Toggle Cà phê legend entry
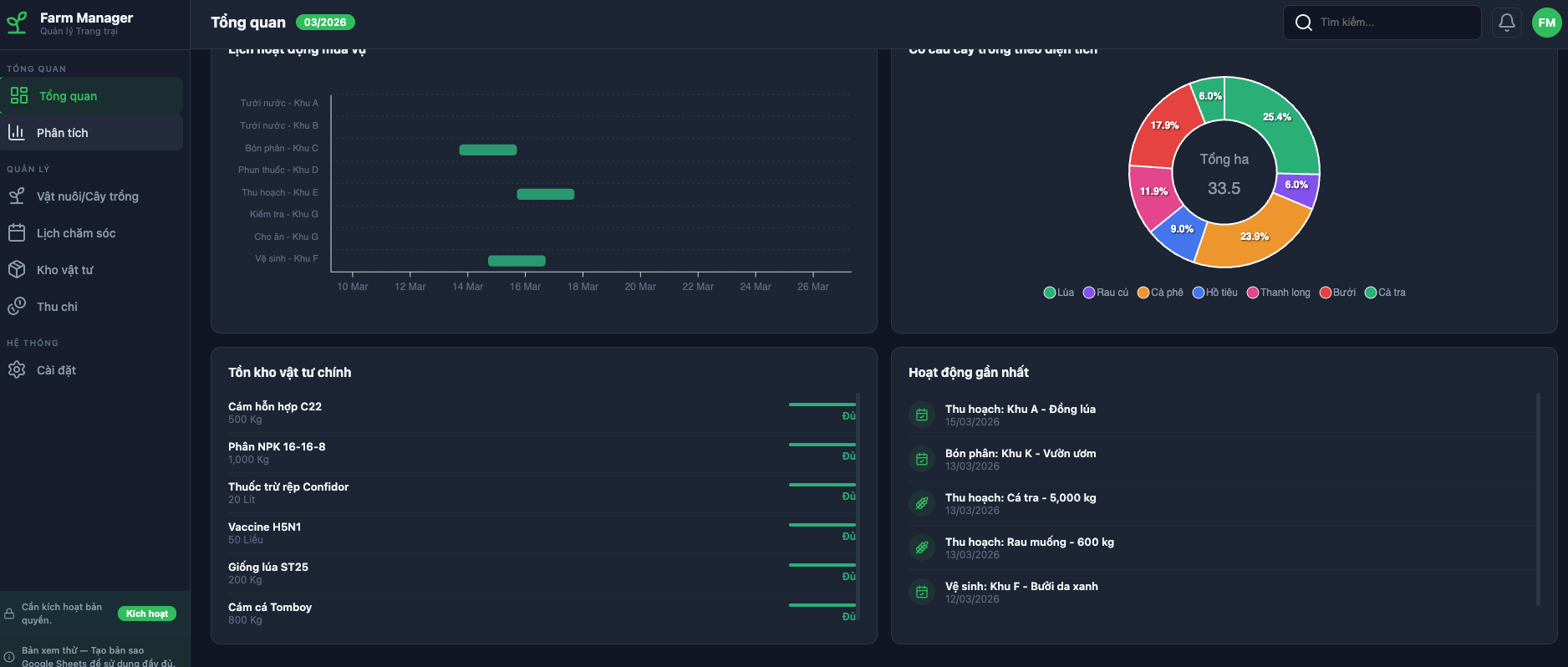1568x667 pixels. click(1160, 293)
